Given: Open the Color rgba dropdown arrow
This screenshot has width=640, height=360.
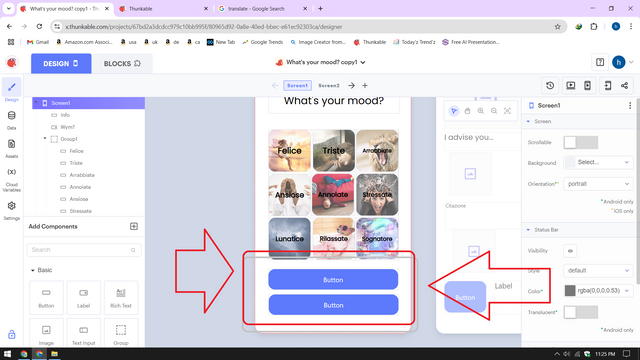Looking at the screenshot, I should click(x=627, y=291).
